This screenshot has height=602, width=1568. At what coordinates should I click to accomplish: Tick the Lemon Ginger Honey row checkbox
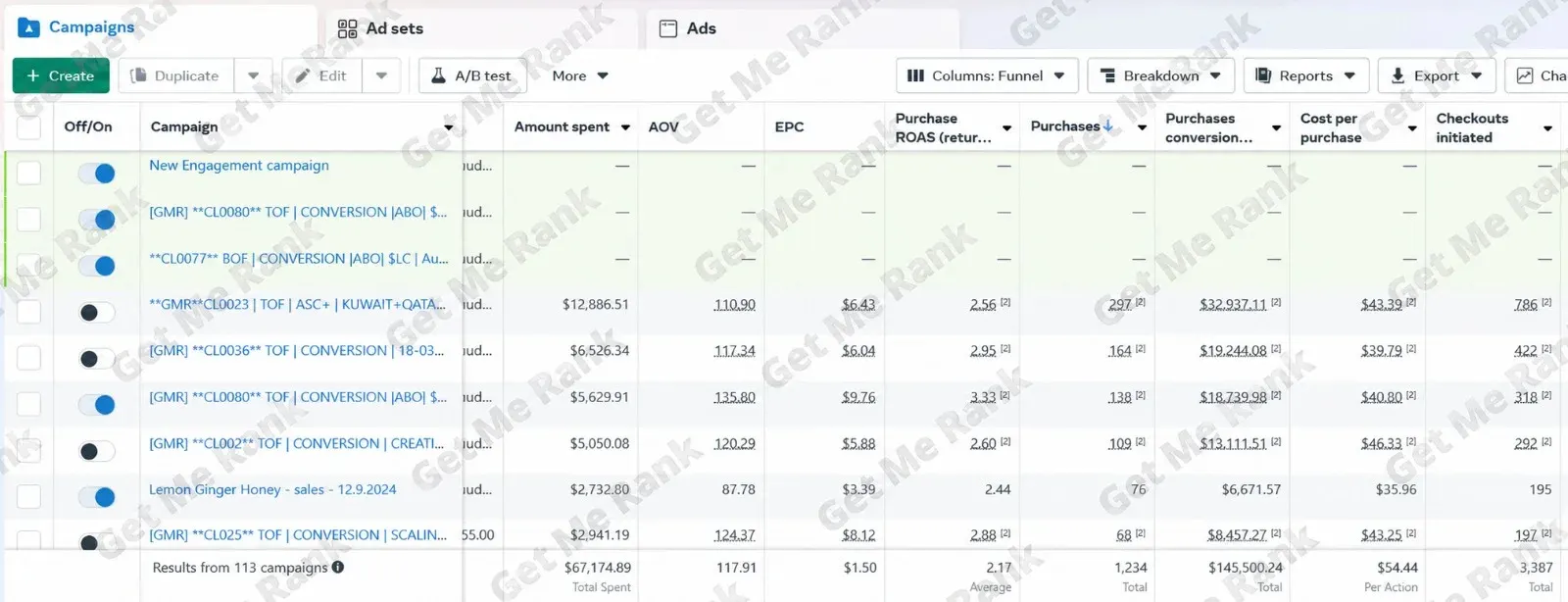pos(29,496)
